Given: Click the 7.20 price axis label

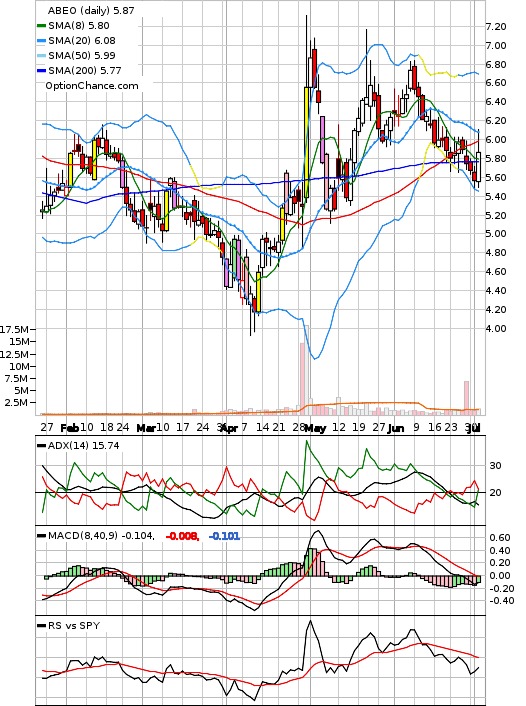Looking at the screenshot, I should pos(495,27).
